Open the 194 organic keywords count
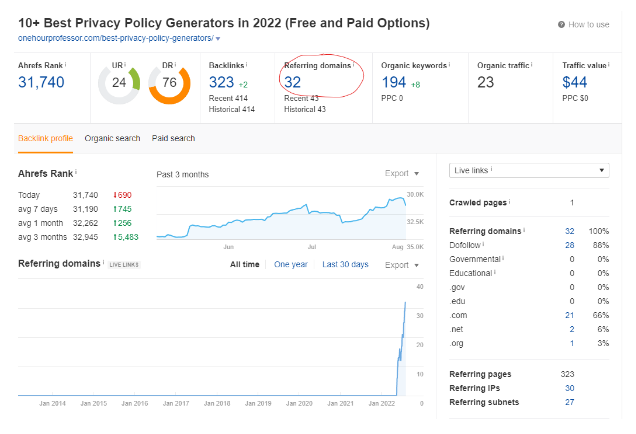636x434 pixels. pos(394,82)
